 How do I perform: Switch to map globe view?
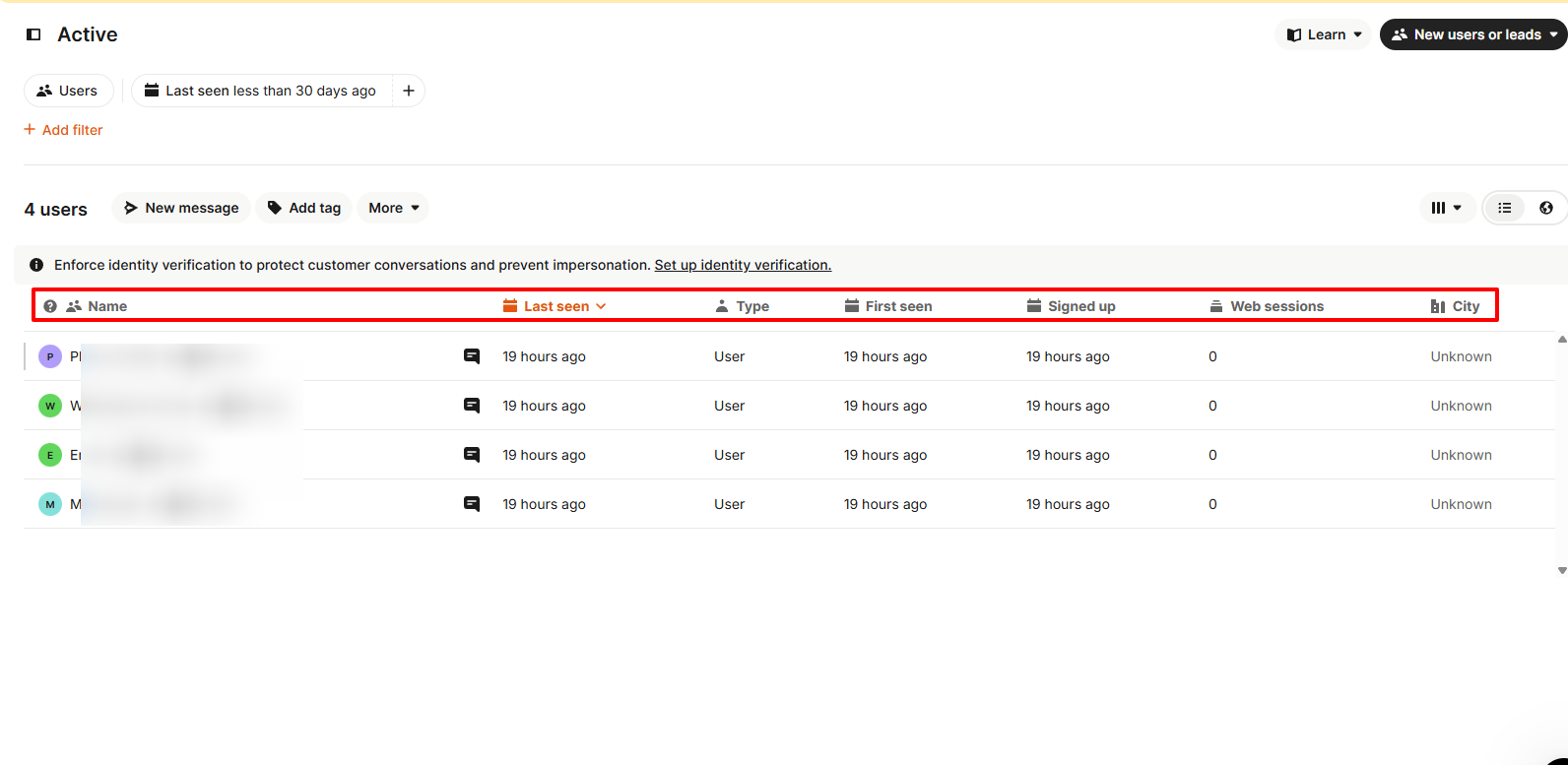coord(1546,208)
